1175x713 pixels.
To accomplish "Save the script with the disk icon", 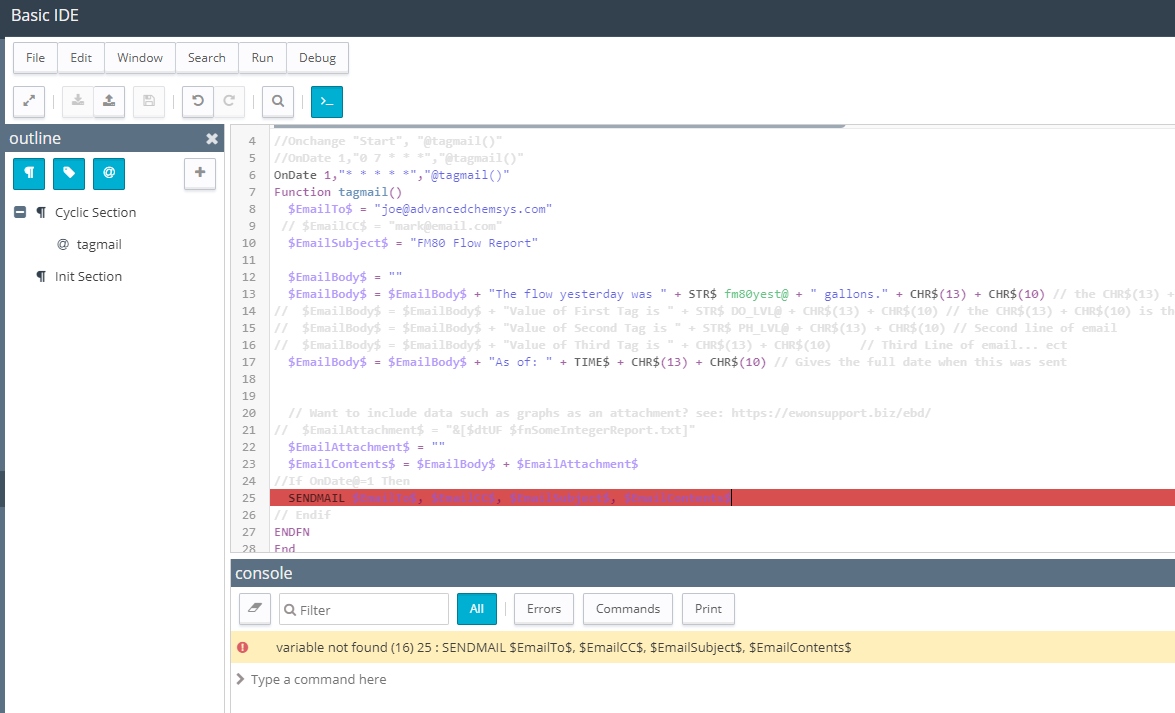I will coord(148,101).
